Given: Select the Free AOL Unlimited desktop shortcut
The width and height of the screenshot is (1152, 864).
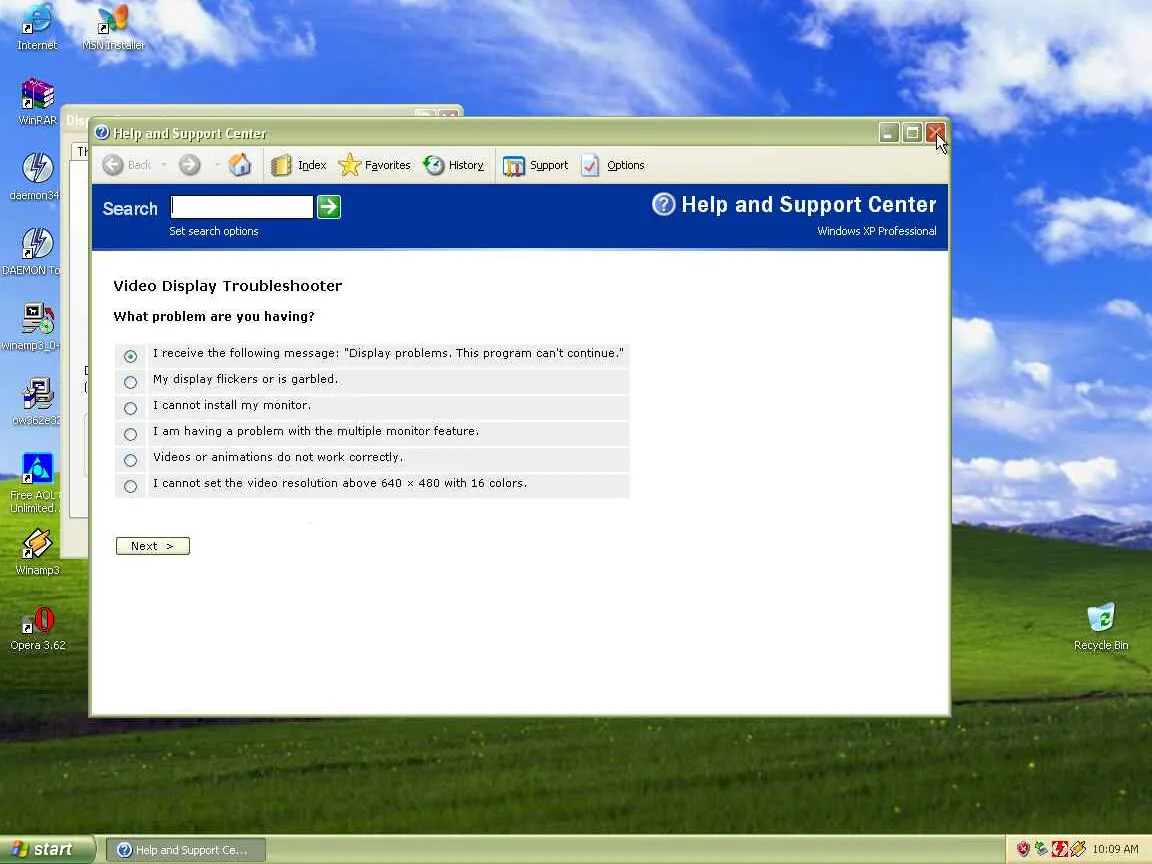Looking at the screenshot, I should coord(35,483).
